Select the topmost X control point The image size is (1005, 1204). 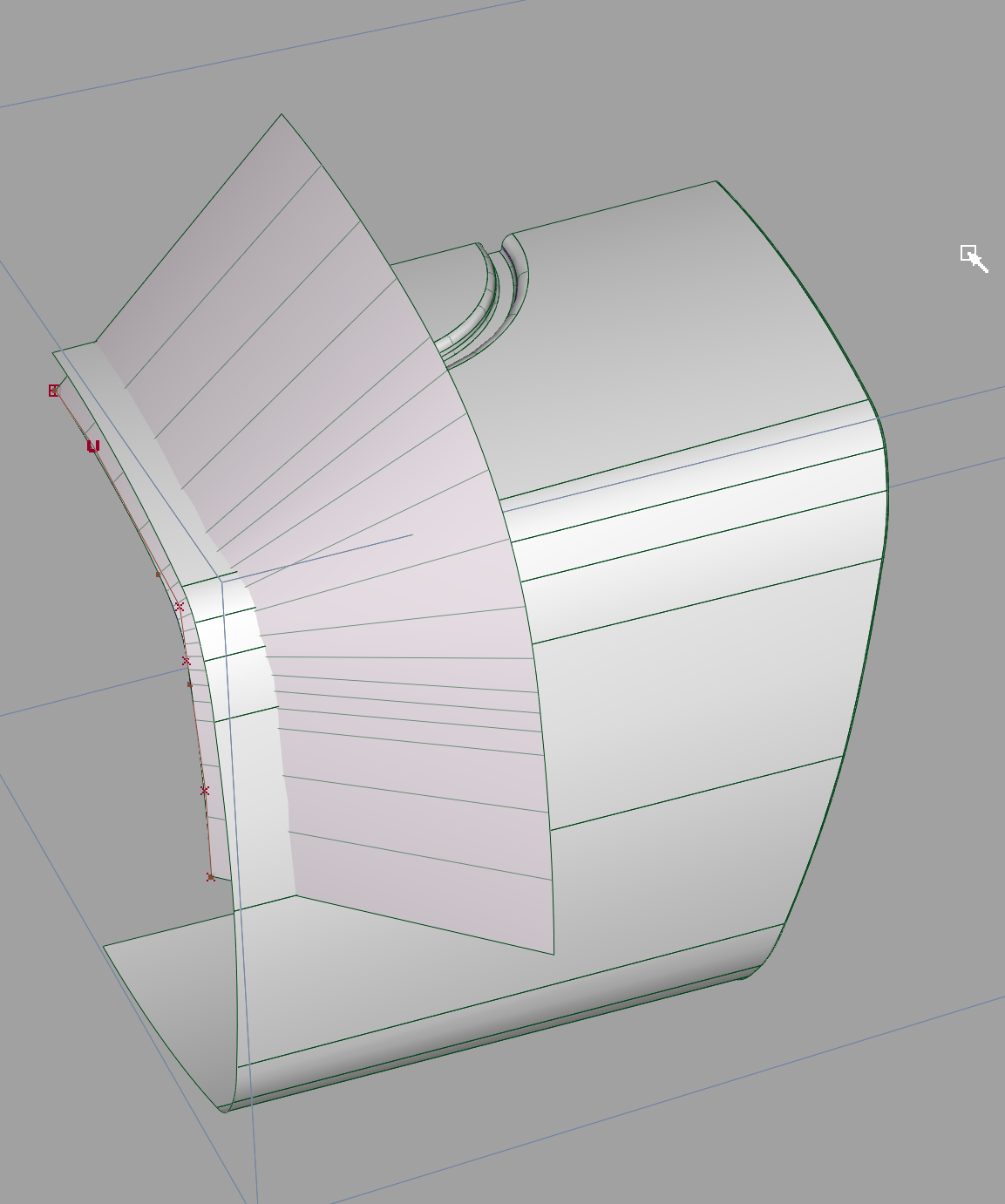coord(180,607)
